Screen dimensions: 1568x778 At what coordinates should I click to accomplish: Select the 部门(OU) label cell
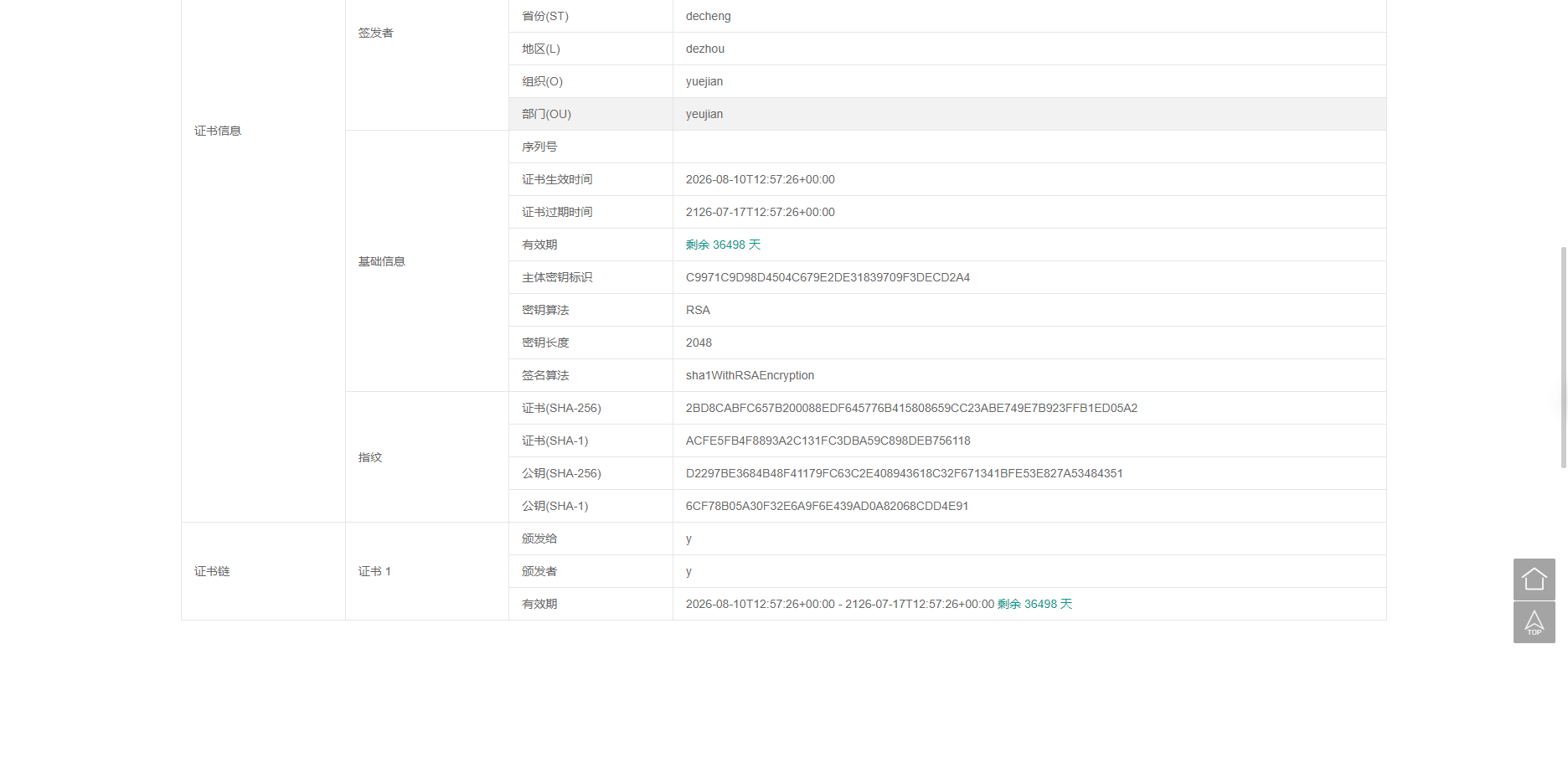(591, 114)
